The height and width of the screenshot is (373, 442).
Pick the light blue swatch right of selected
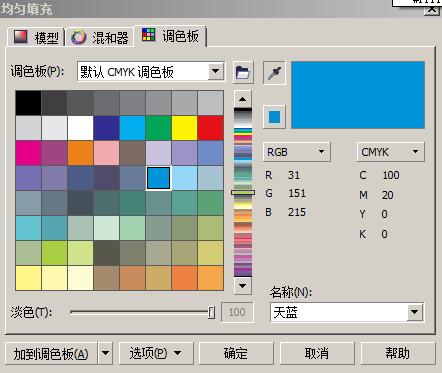184,178
